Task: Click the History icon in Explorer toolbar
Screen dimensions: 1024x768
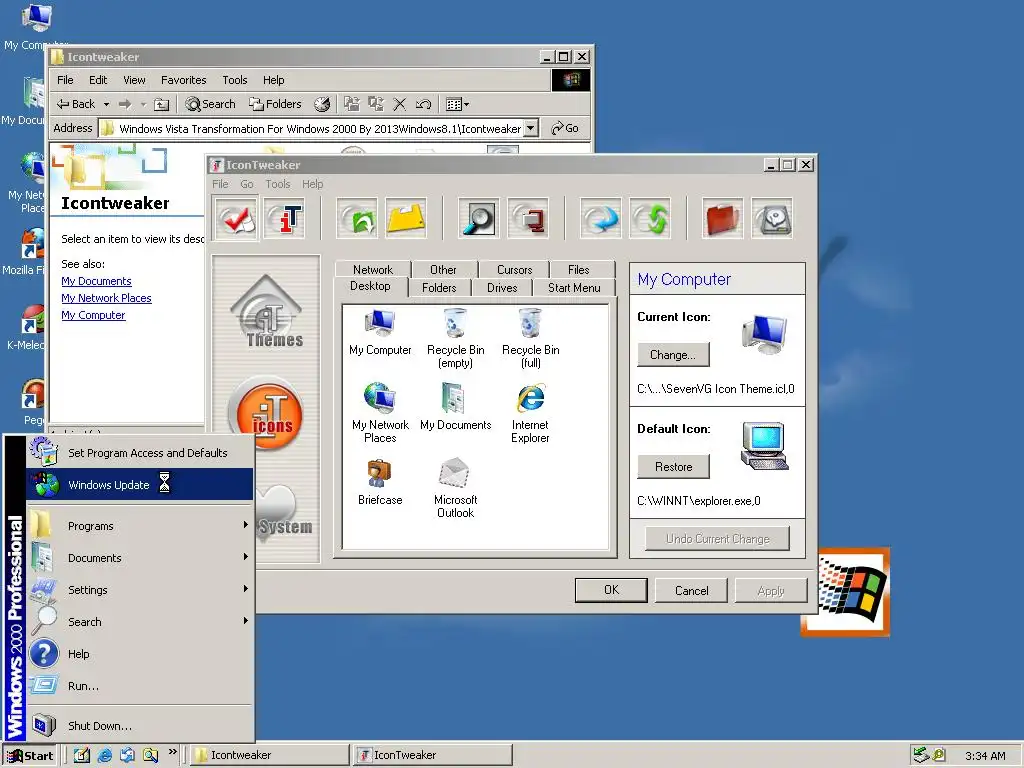Action: click(322, 104)
